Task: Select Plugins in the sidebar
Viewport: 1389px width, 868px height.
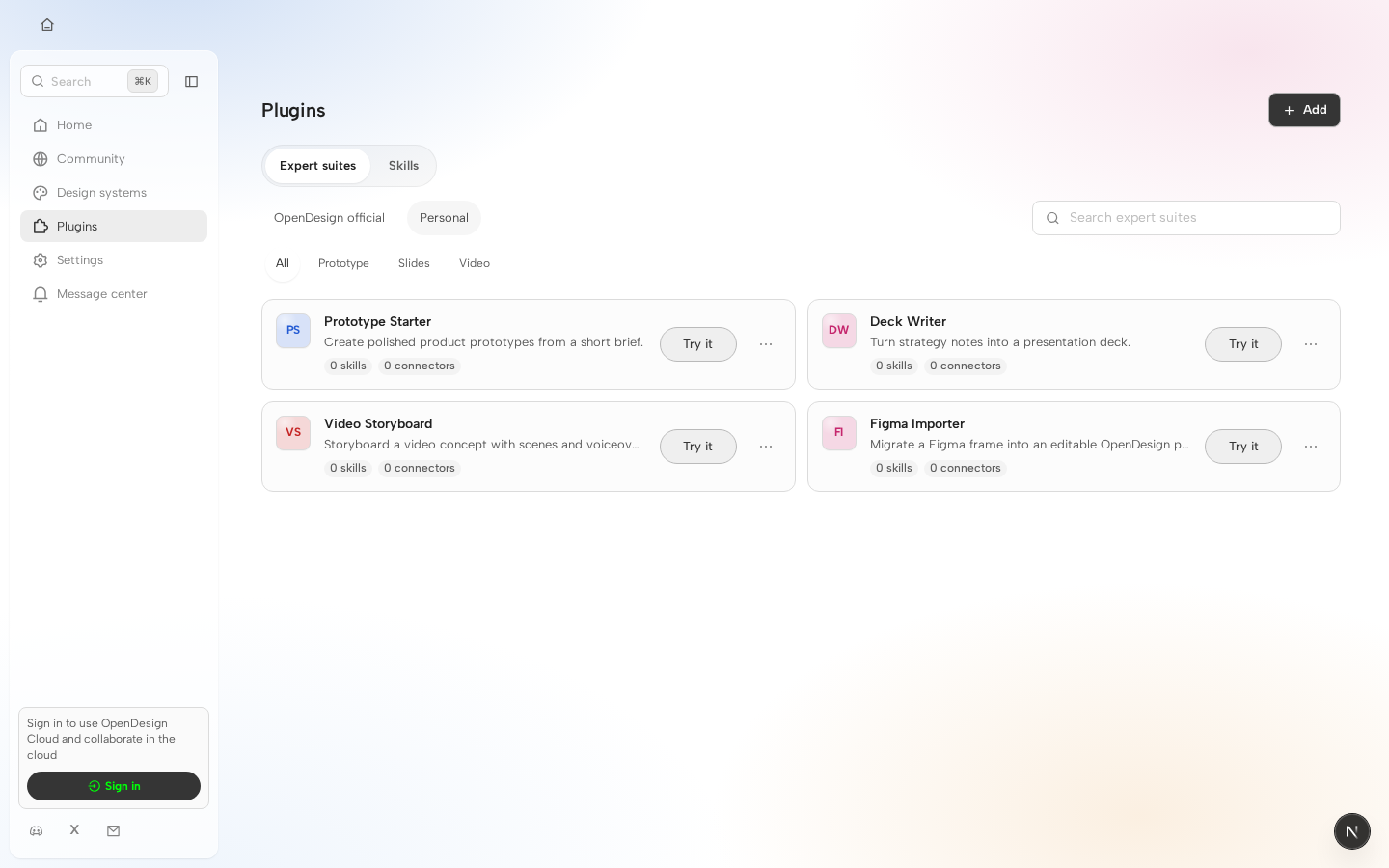Action: (114, 227)
